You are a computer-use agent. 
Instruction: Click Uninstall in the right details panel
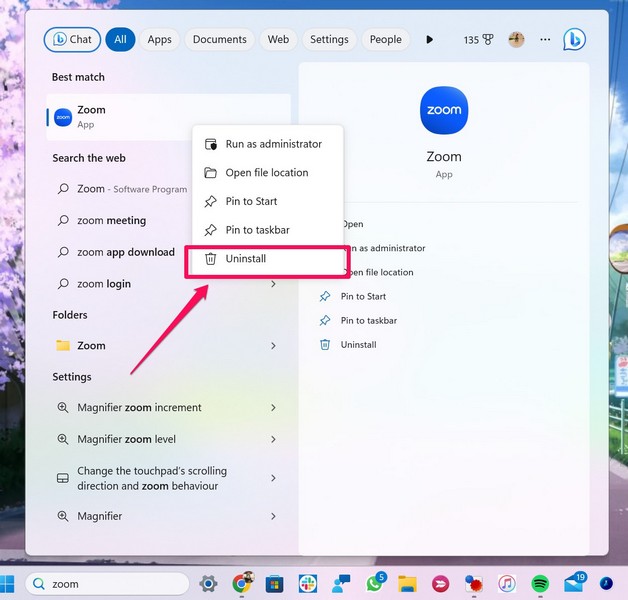click(358, 345)
